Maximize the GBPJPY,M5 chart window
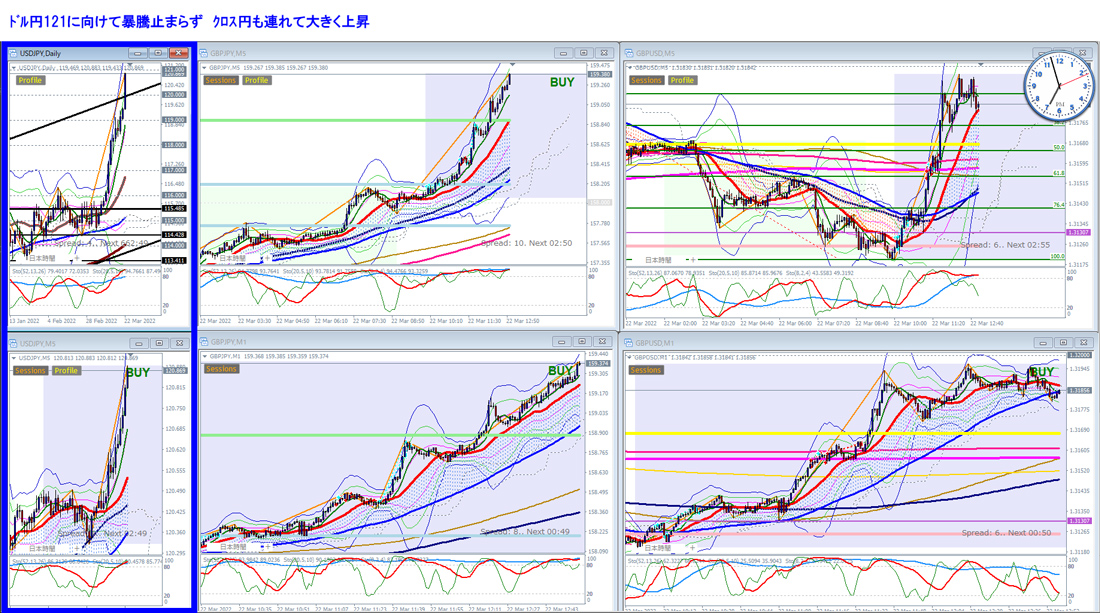The width and height of the screenshot is (1100, 613). click(x=584, y=53)
